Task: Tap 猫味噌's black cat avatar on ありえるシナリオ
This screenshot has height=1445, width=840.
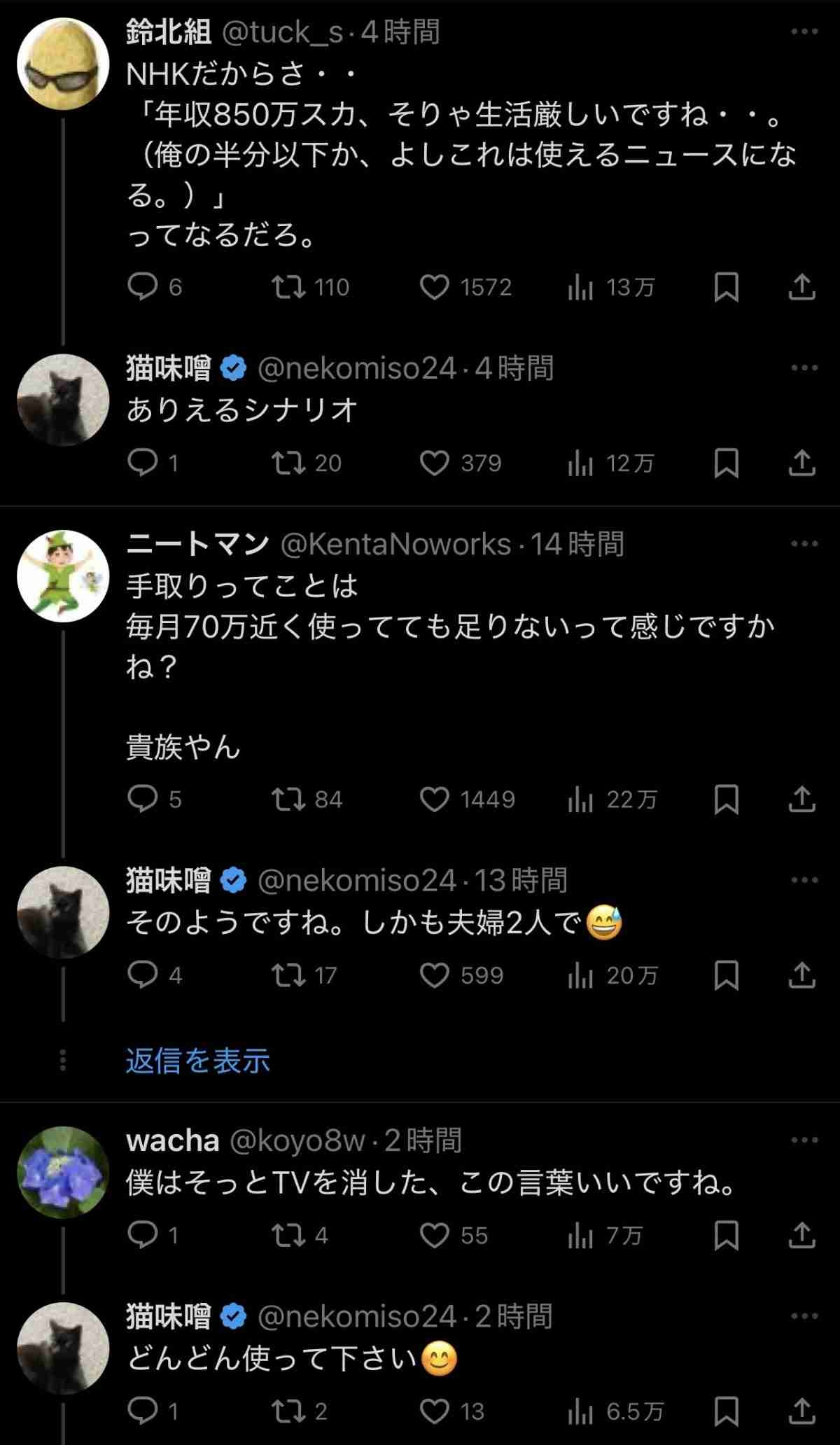Action: 63,400
